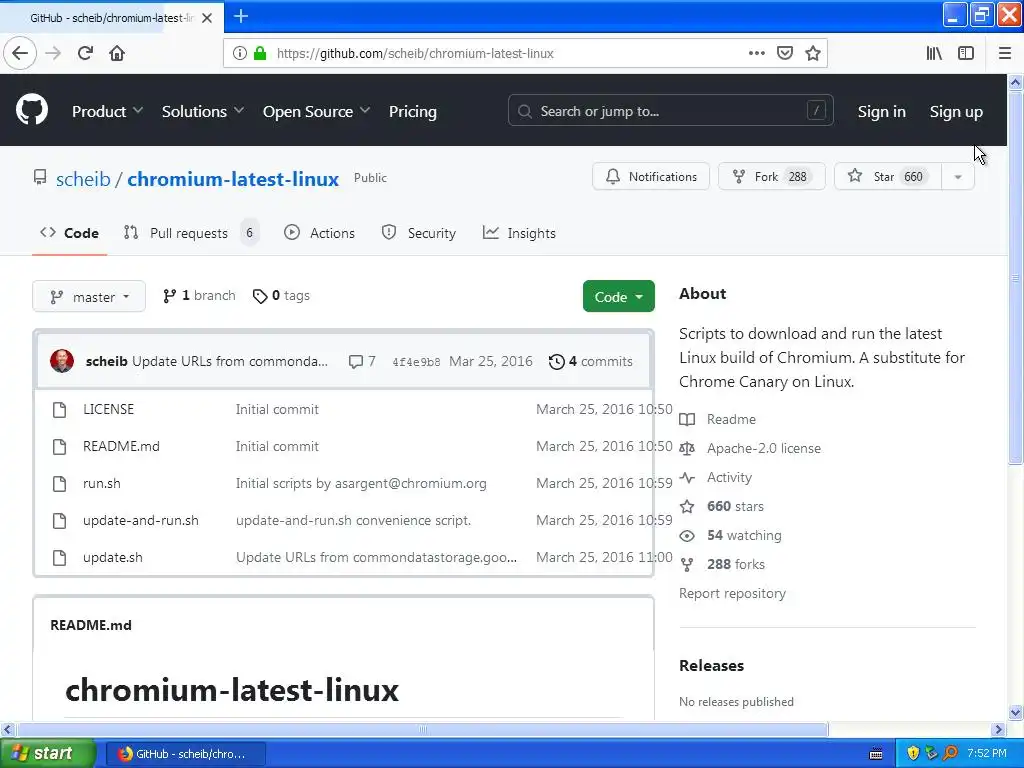Show sidebars with the sidebar icon
The width and height of the screenshot is (1024, 768).
coord(966,53)
